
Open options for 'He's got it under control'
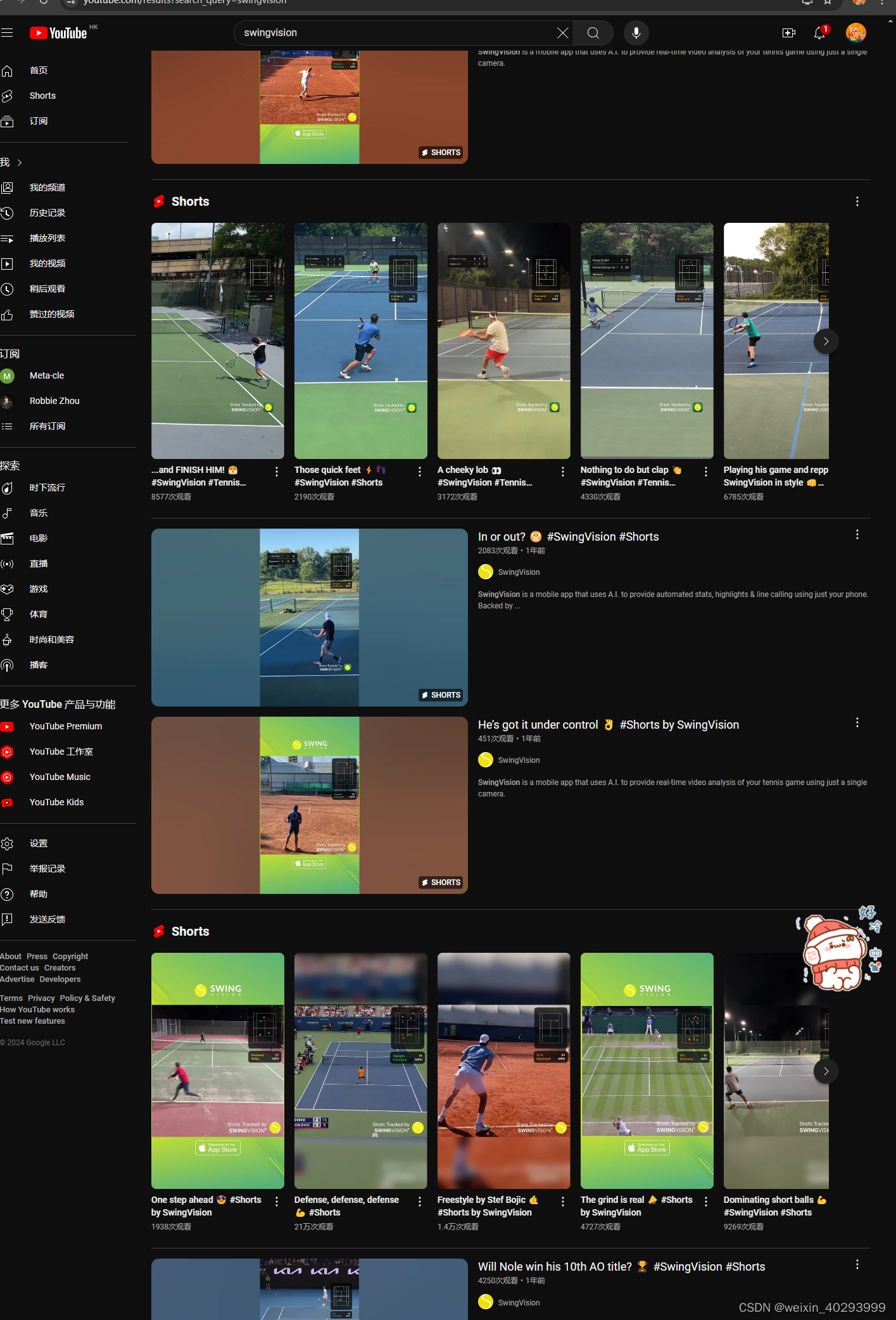click(857, 723)
